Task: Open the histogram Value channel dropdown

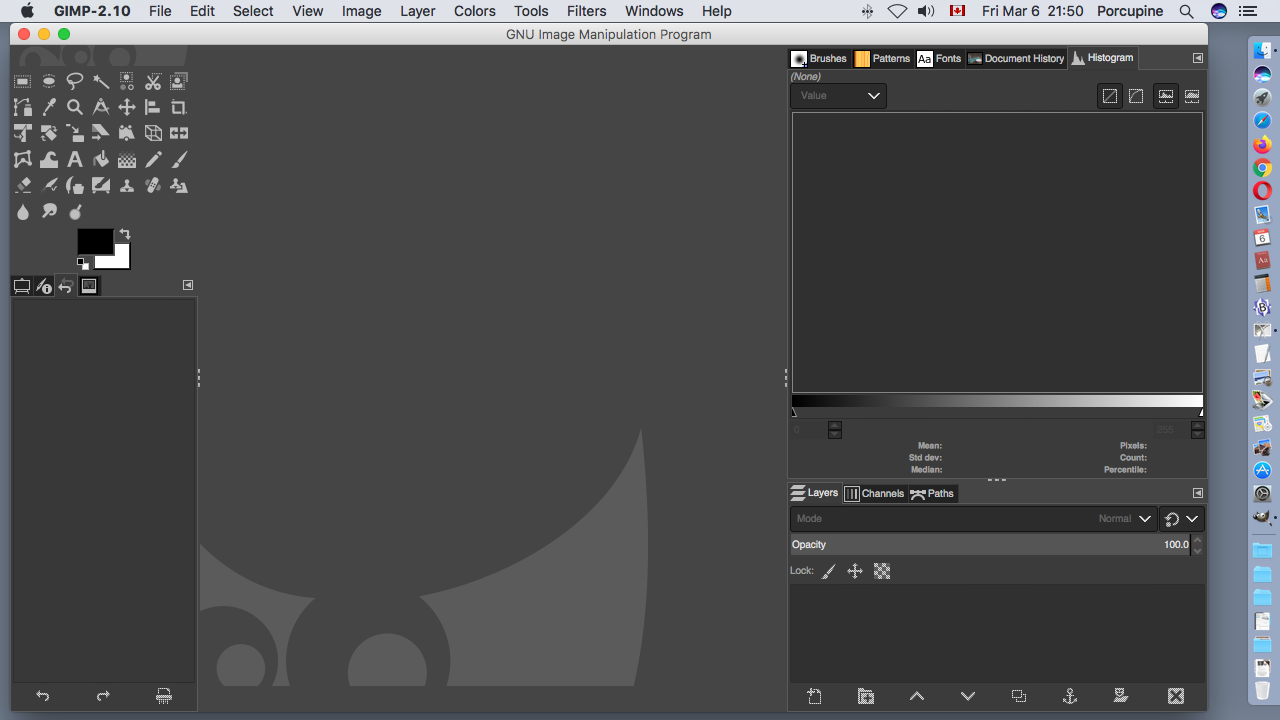Action: coord(838,96)
